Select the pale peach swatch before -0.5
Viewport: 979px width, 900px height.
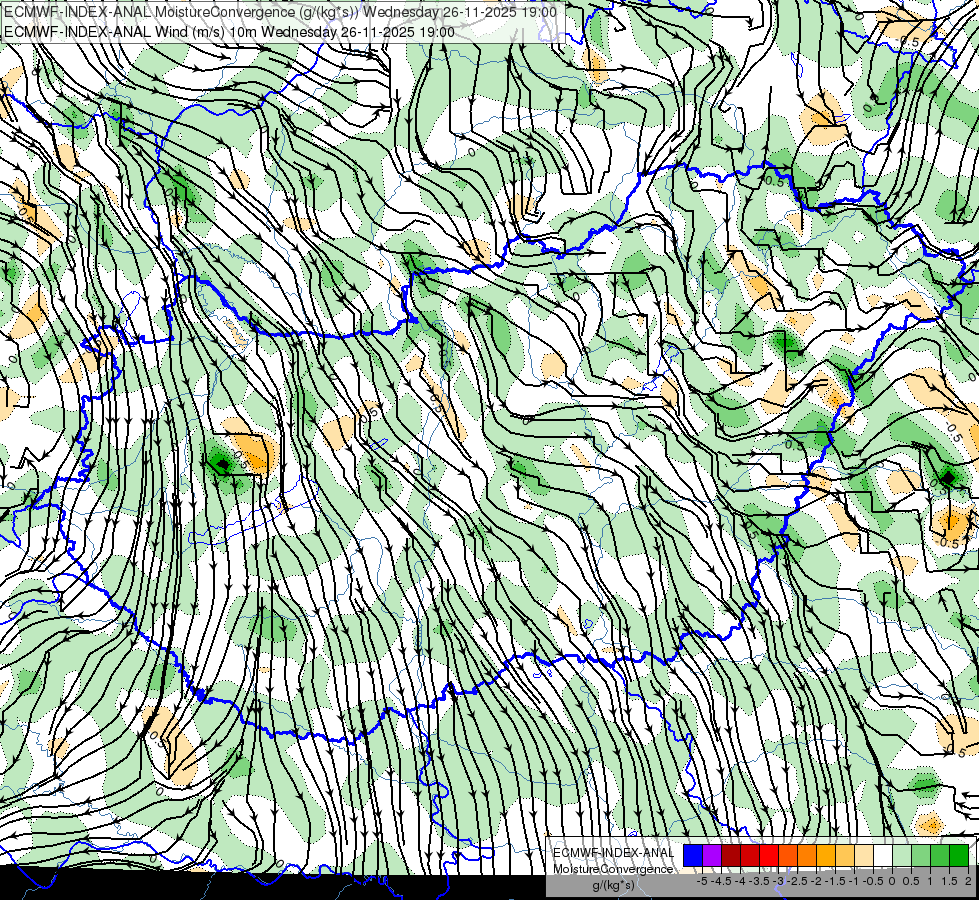pos(863,856)
